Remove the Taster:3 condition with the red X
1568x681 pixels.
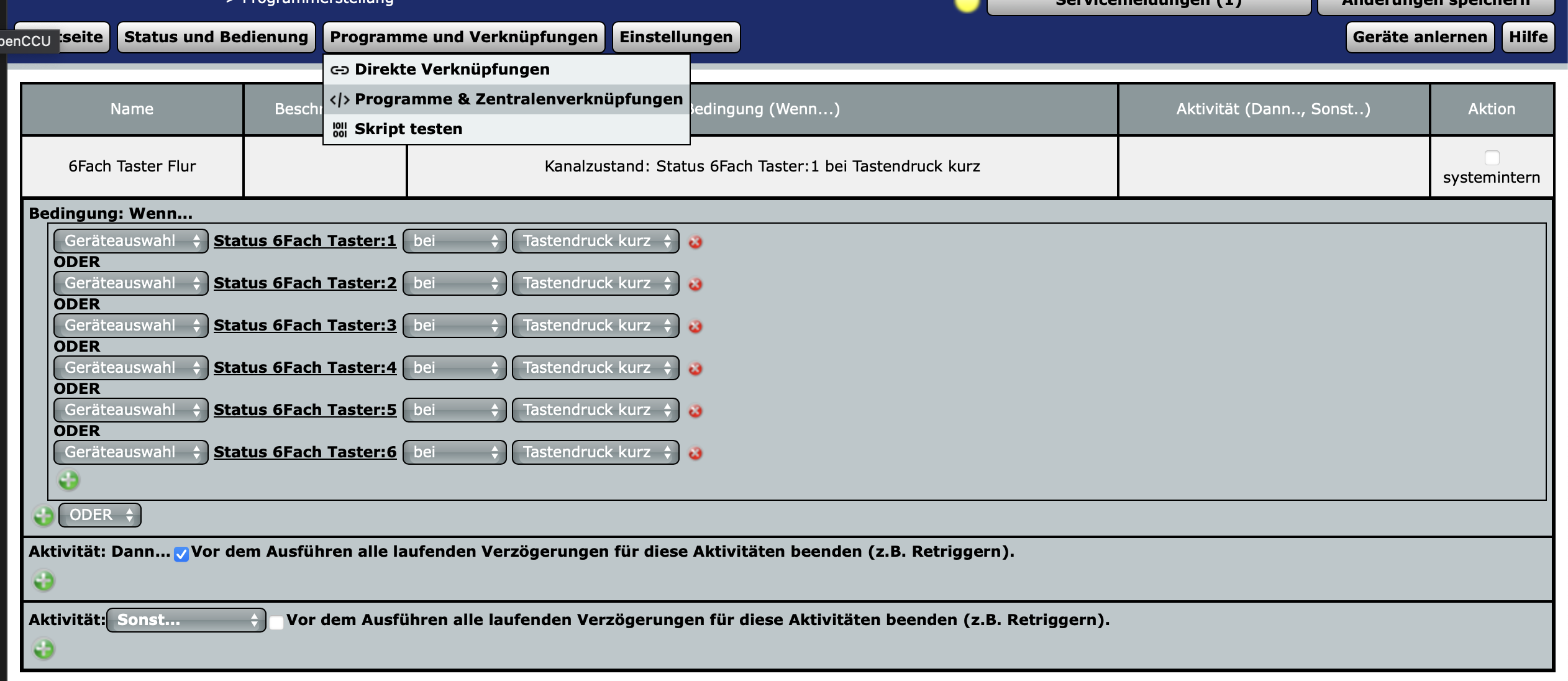coord(695,326)
